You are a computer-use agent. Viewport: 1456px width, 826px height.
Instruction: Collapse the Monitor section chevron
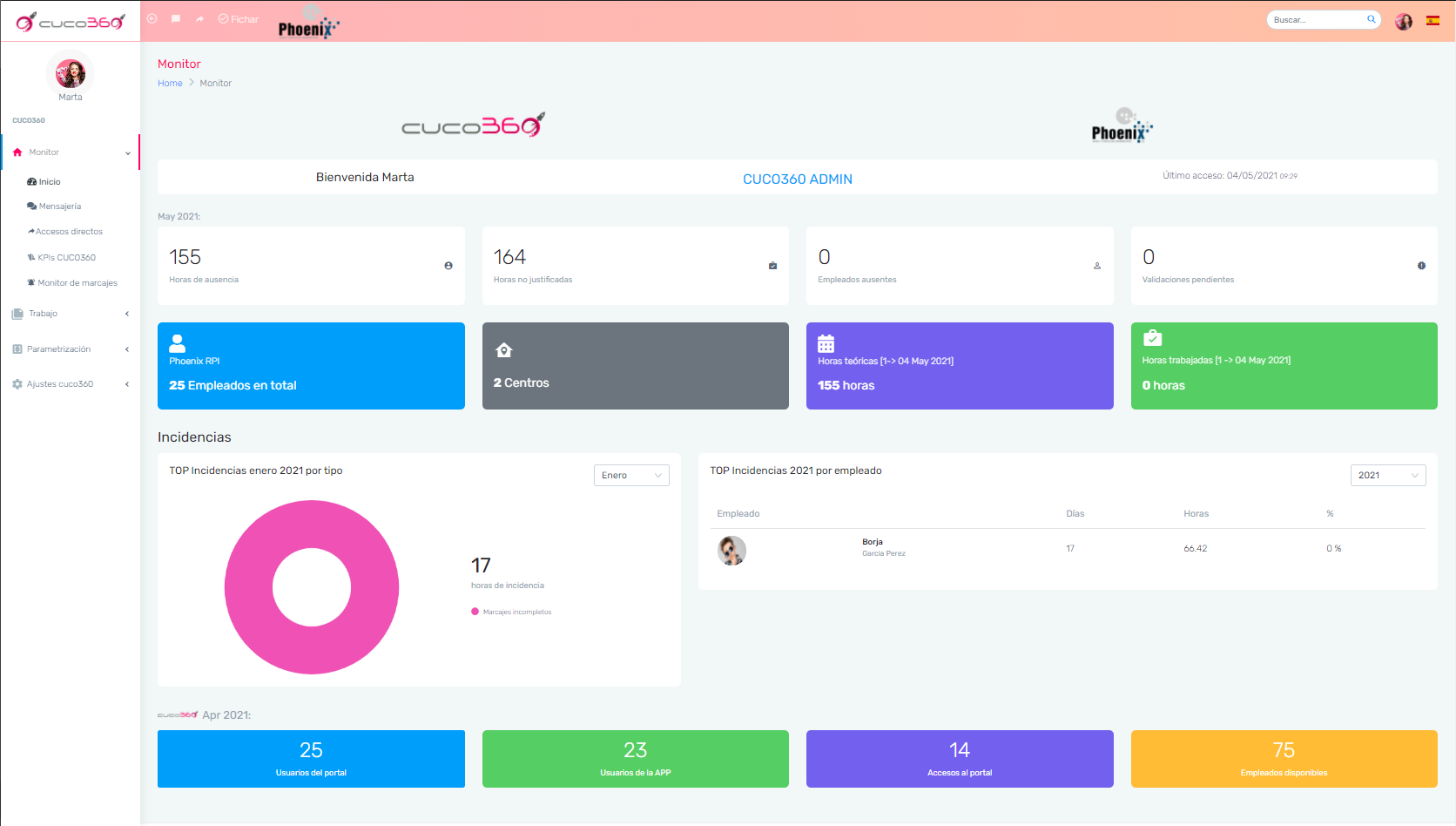click(127, 152)
